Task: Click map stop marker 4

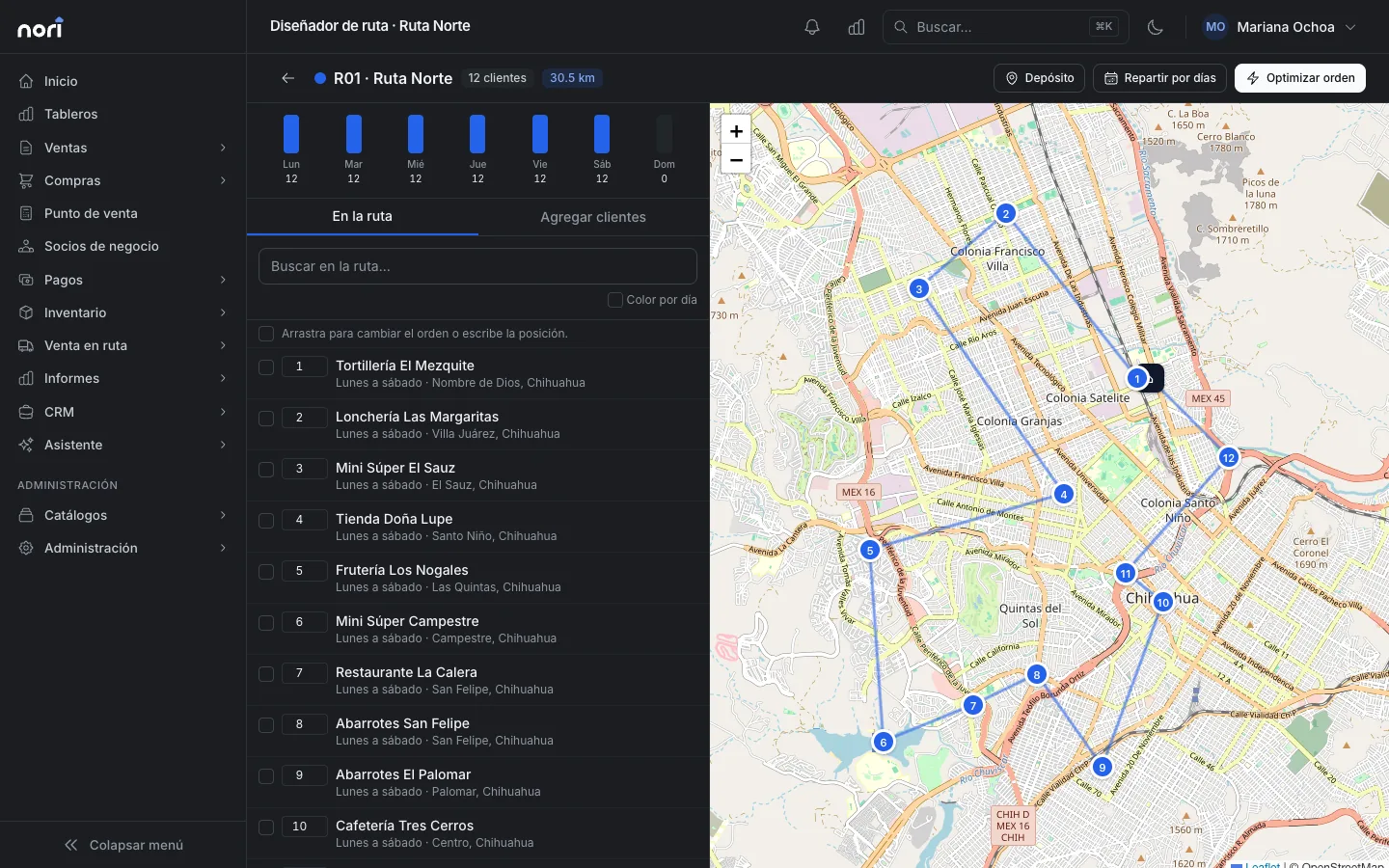Action: 1063,495
